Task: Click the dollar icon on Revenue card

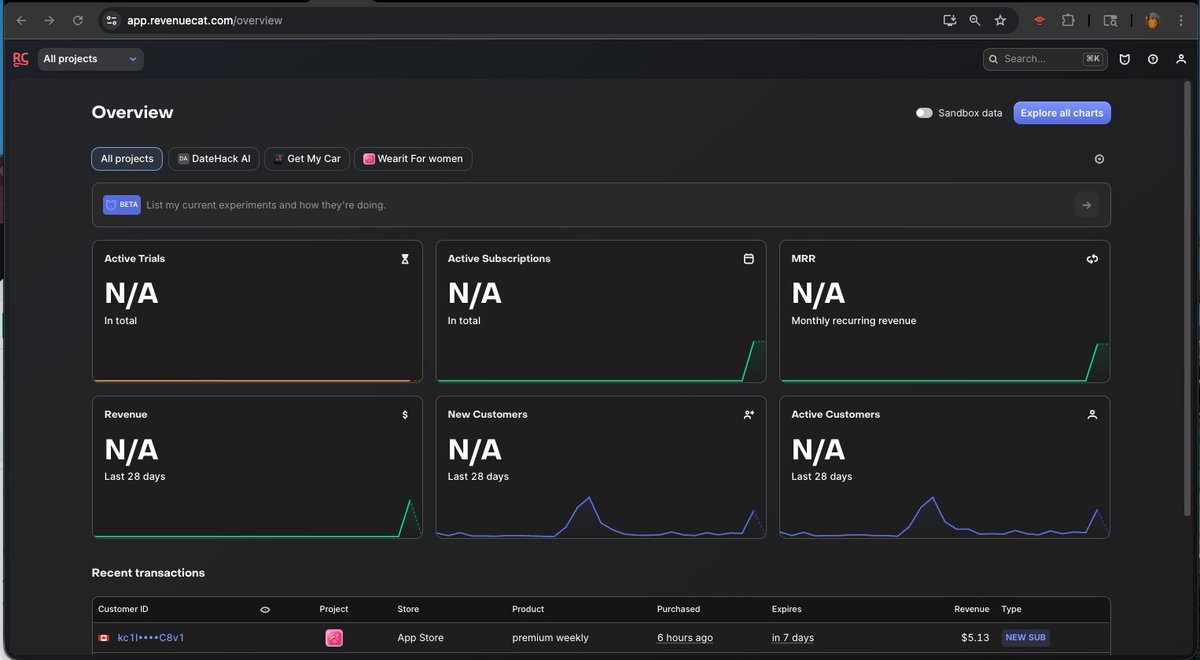Action: tap(405, 414)
